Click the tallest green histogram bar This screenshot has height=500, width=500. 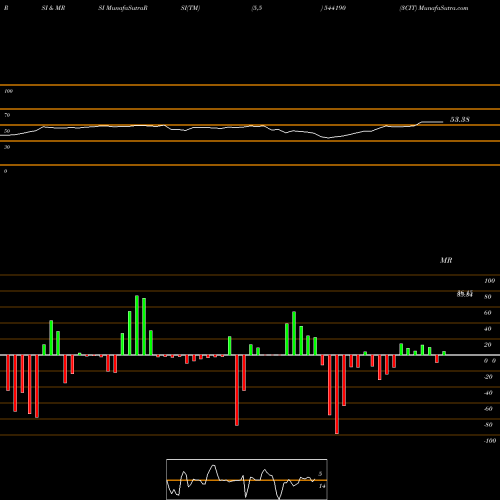coord(137,325)
